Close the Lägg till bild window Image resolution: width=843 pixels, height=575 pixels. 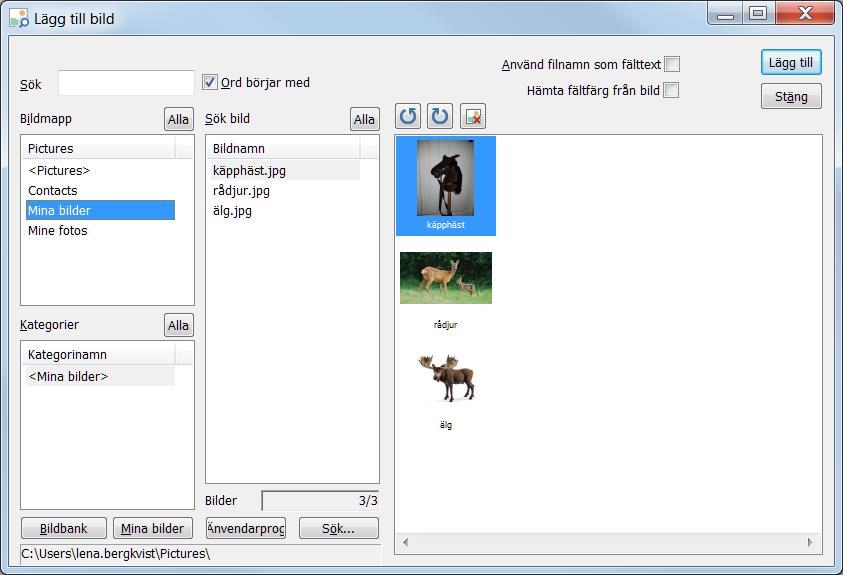(805, 13)
